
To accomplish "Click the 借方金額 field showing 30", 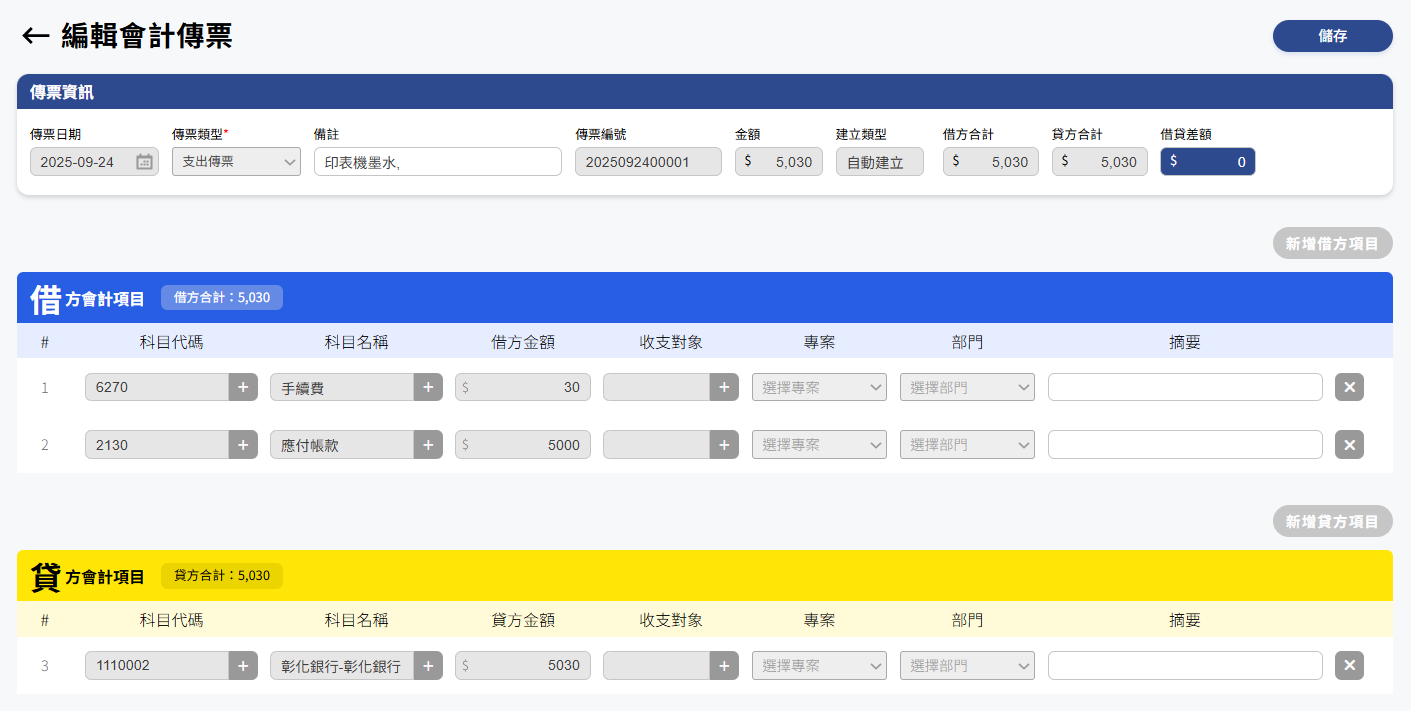I will click(x=523, y=387).
